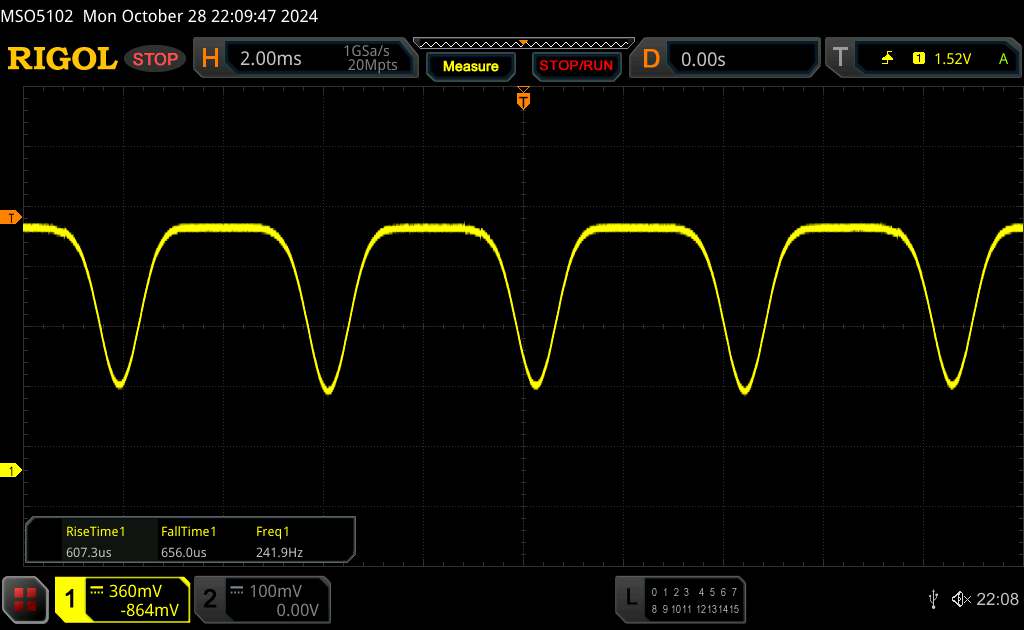Open the red grid function menu icon
The width and height of the screenshot is (1024, 630).
tap(26, 599)
